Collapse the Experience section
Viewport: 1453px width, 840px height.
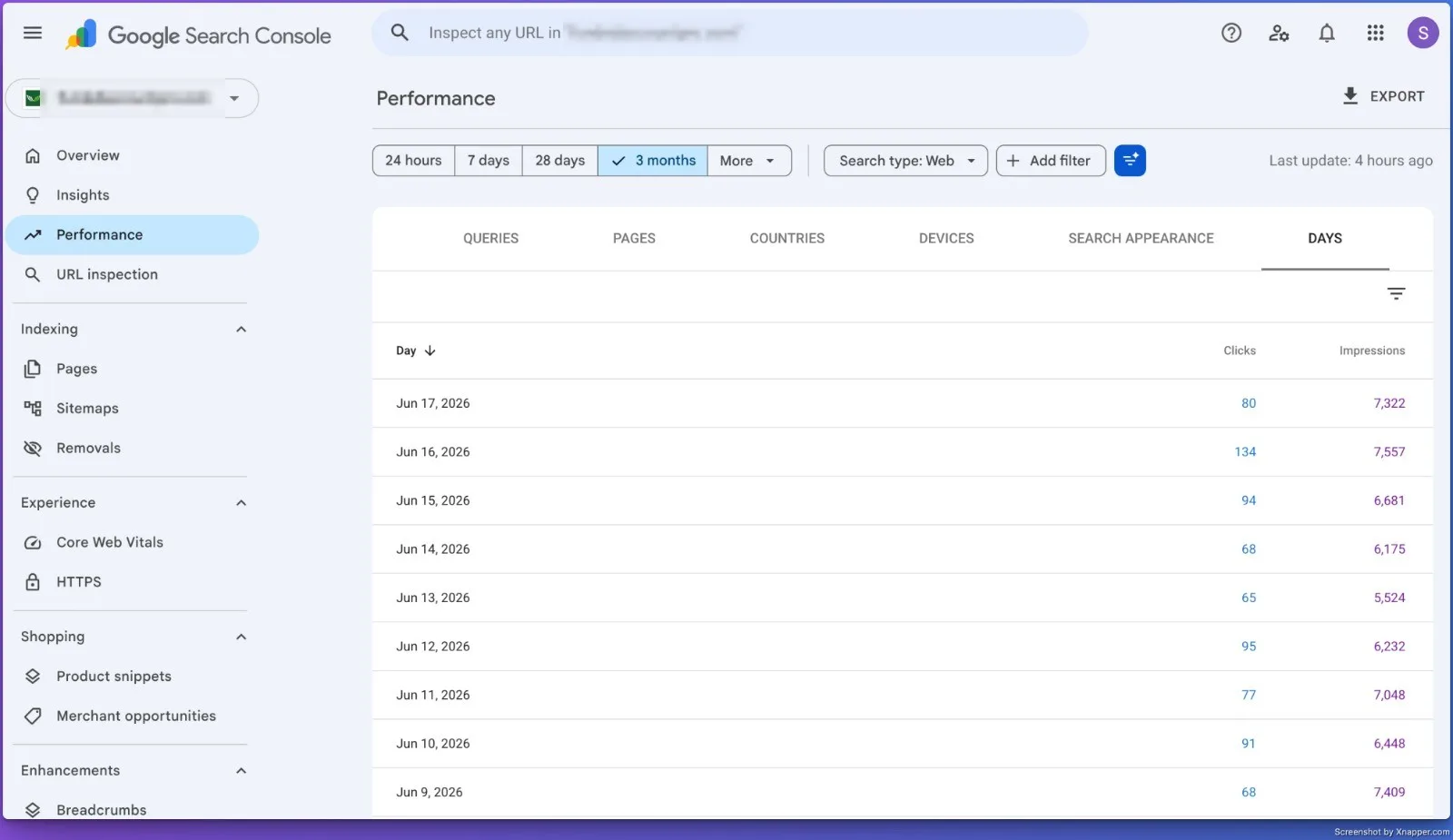[241, 503]
